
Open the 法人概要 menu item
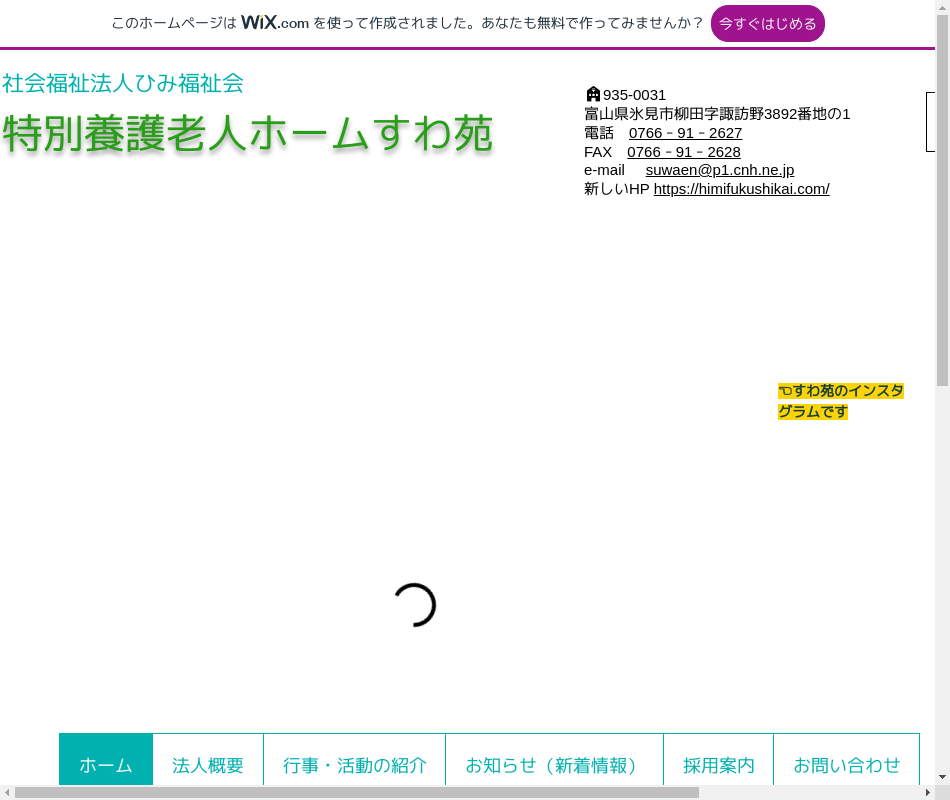tap(208, 765)
